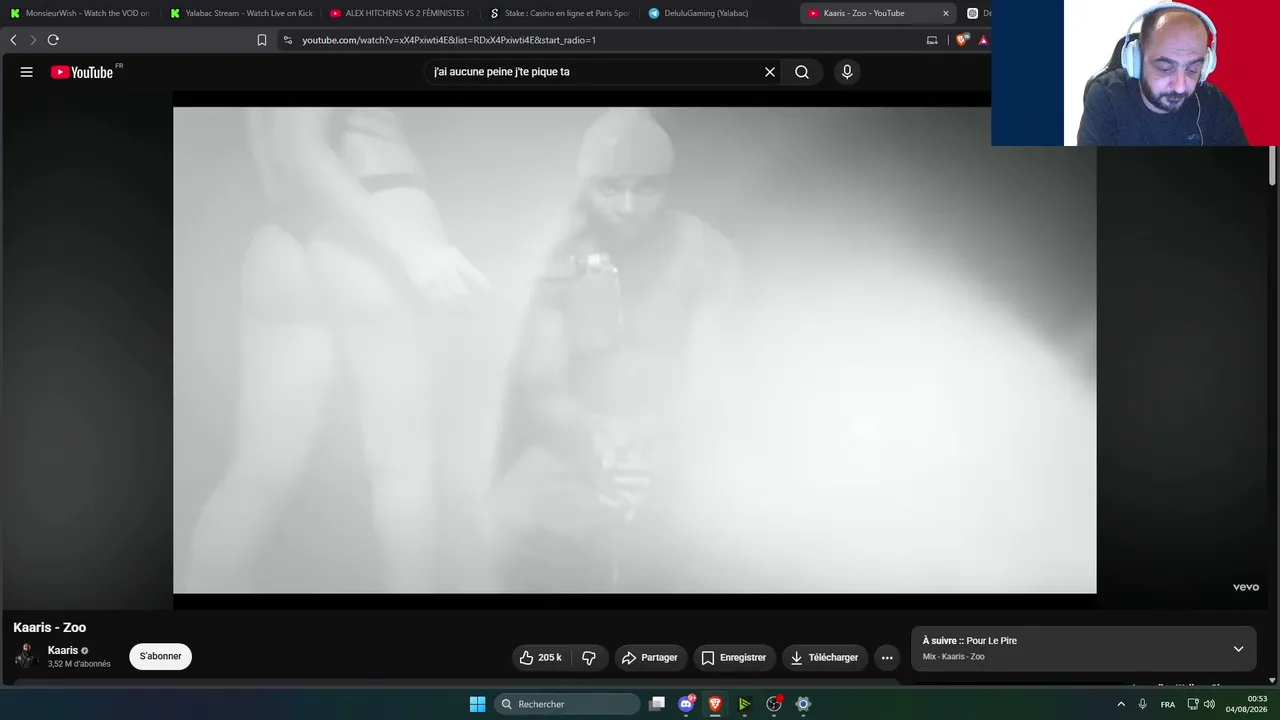The width and height of the screenshot is (1280, 720).
Task: Expand the Mix playlist panel chevron
Action: point(1238,649)
